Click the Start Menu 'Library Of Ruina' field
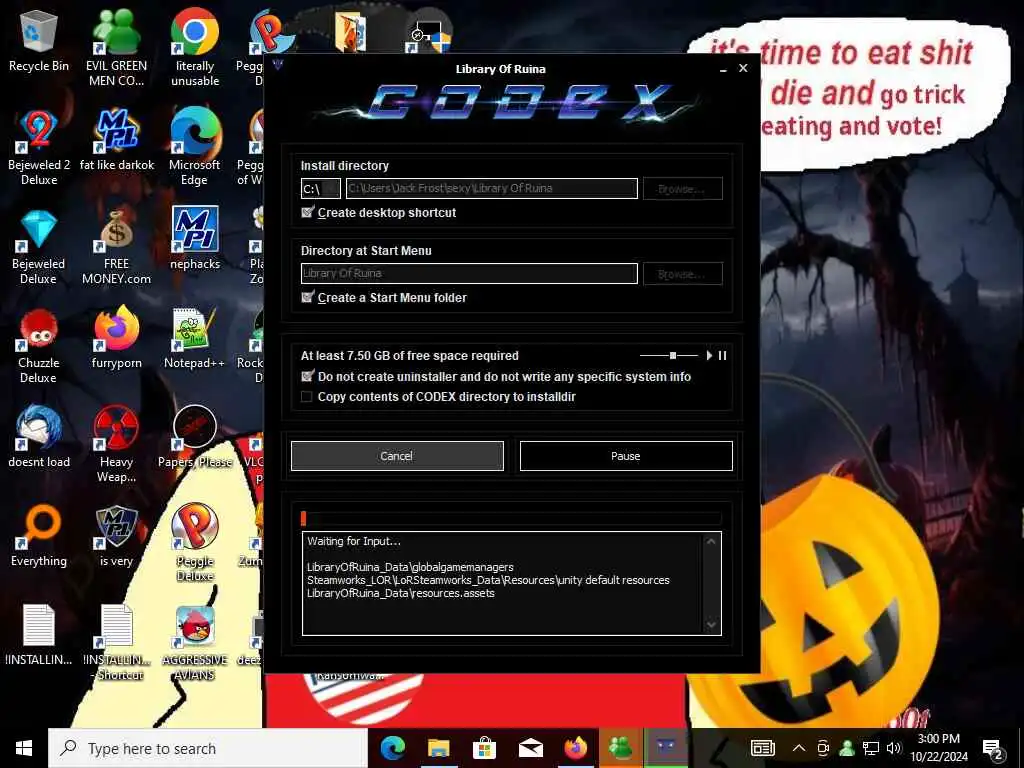The height and width of the screenshot is (768, 1024). coord(469,273)
